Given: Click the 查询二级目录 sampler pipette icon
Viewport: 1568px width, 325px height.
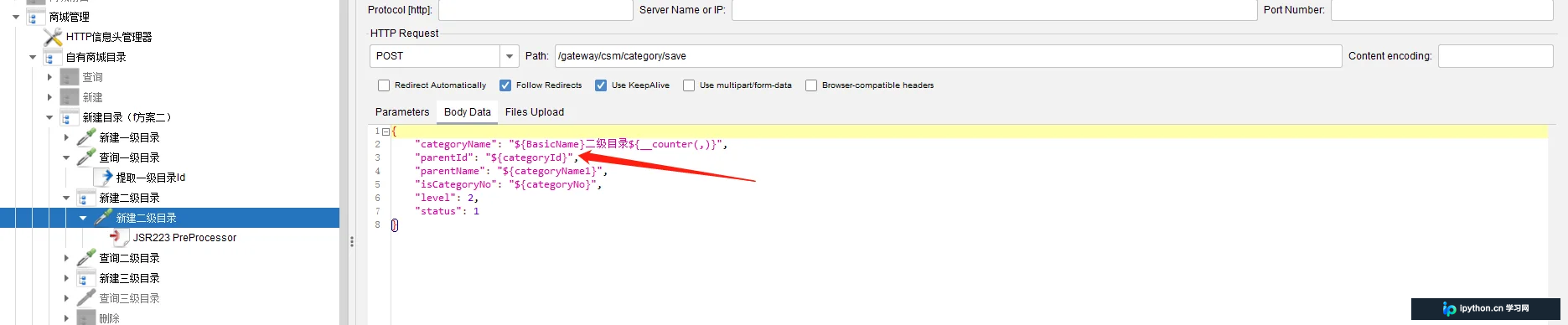Looking at the screenshot, I should pos(86,258).
